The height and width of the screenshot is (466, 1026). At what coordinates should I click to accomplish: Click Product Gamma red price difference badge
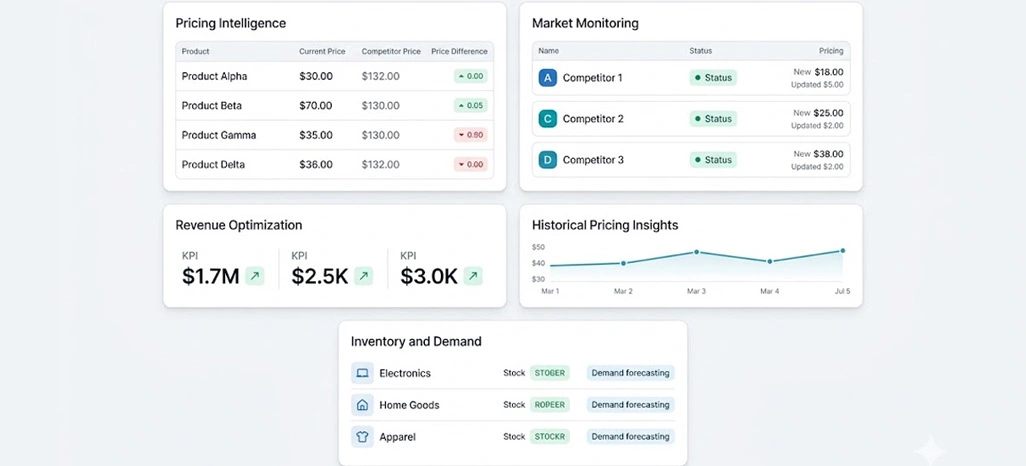point(470,135)
